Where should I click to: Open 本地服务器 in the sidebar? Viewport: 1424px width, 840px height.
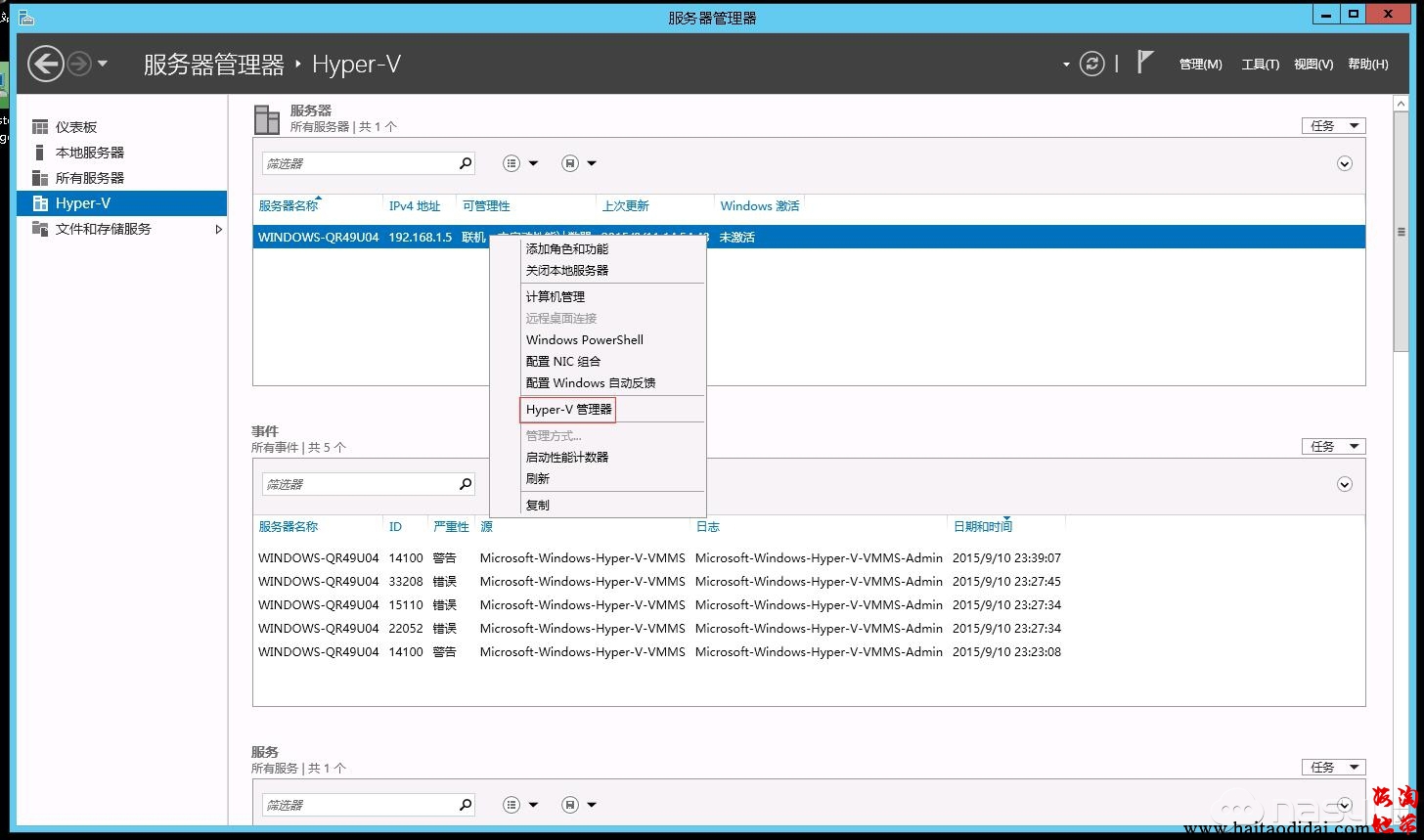tap(89, 153)
